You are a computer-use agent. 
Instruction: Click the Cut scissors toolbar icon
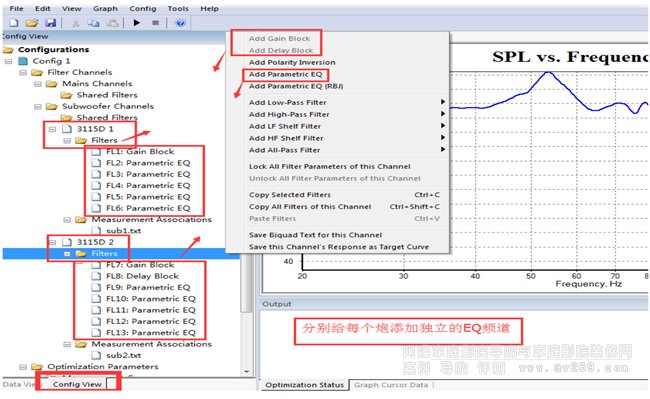click(75, 23)
